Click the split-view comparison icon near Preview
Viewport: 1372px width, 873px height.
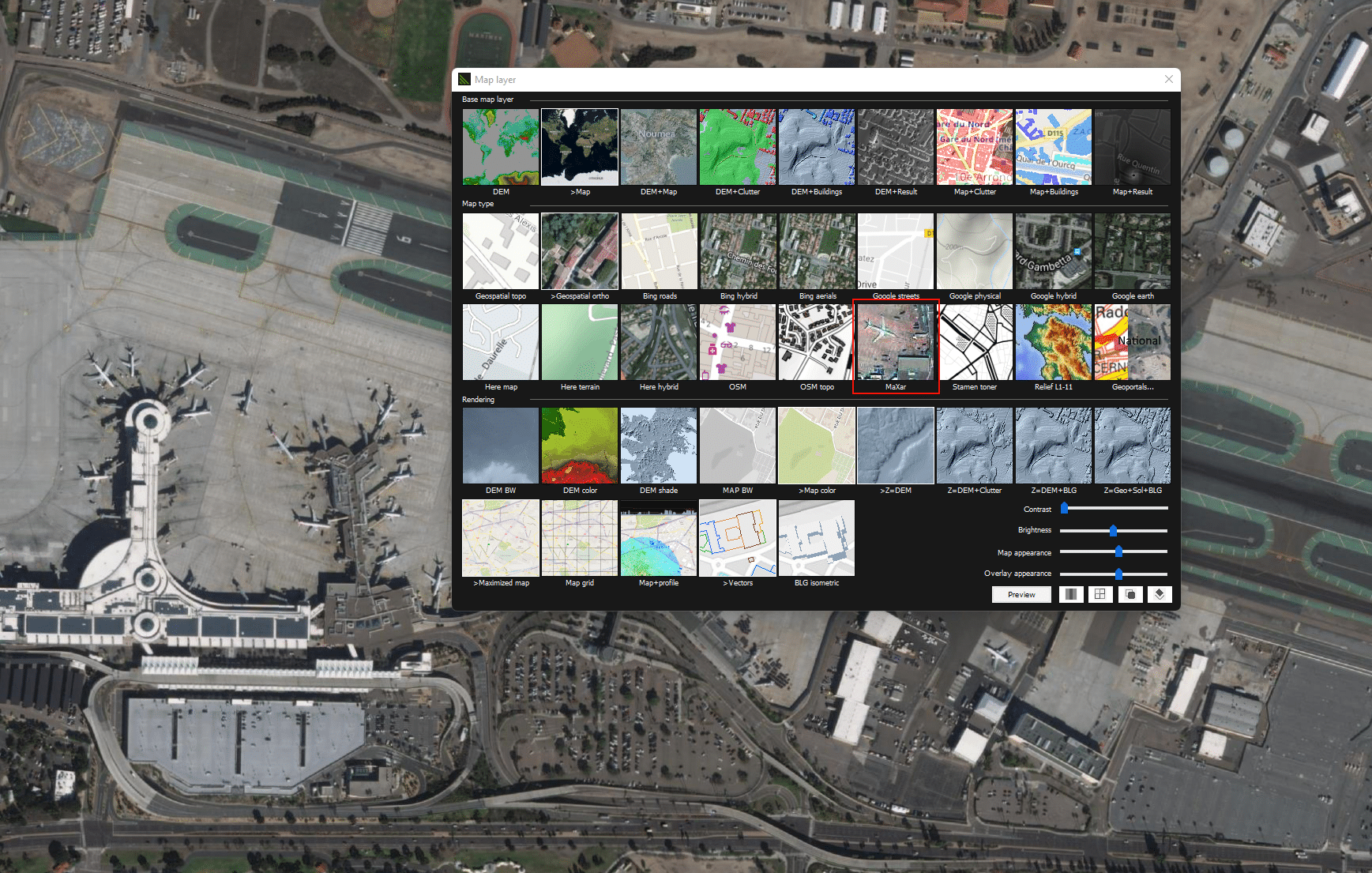point(1071,594)
